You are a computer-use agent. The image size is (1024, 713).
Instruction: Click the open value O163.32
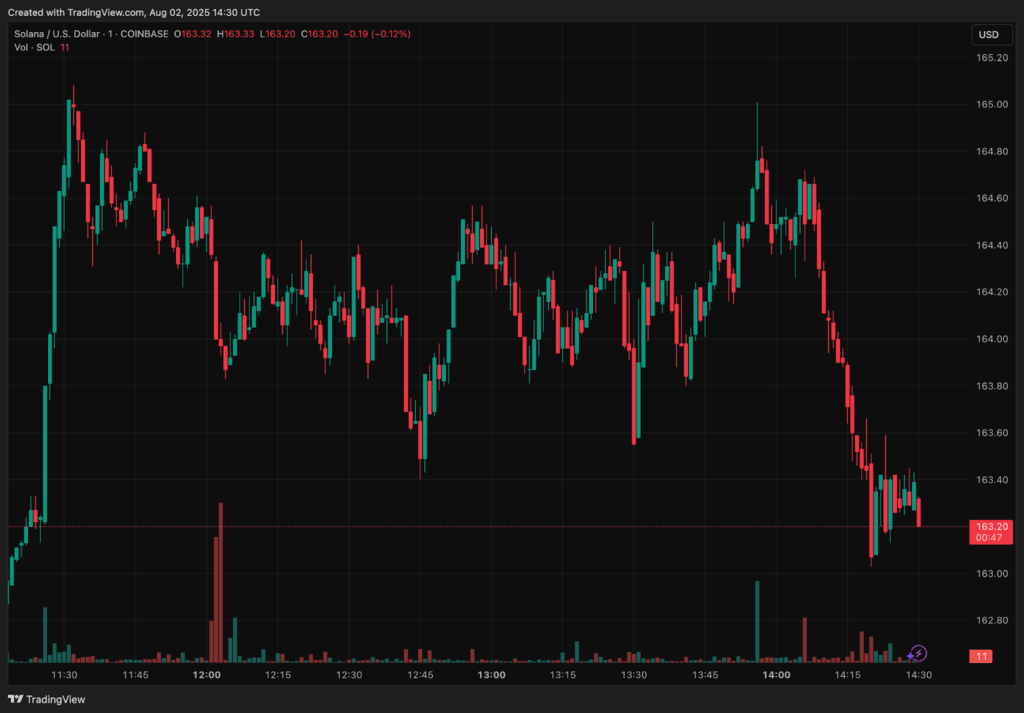tap(193, 34)
